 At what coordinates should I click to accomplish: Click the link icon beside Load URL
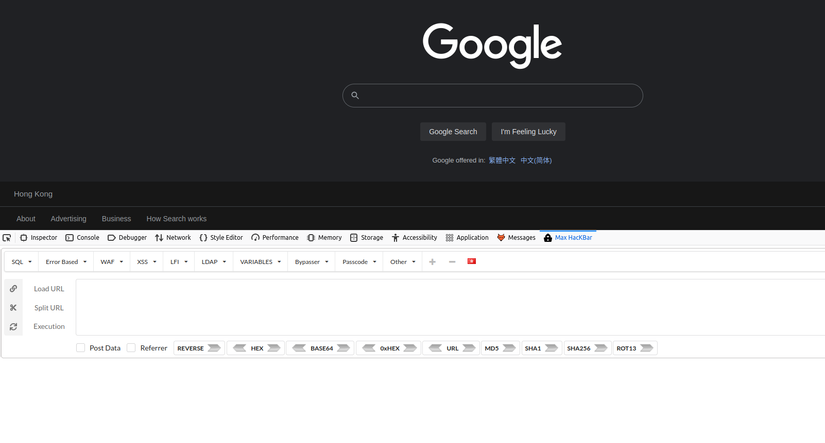[x=13, y=288]
